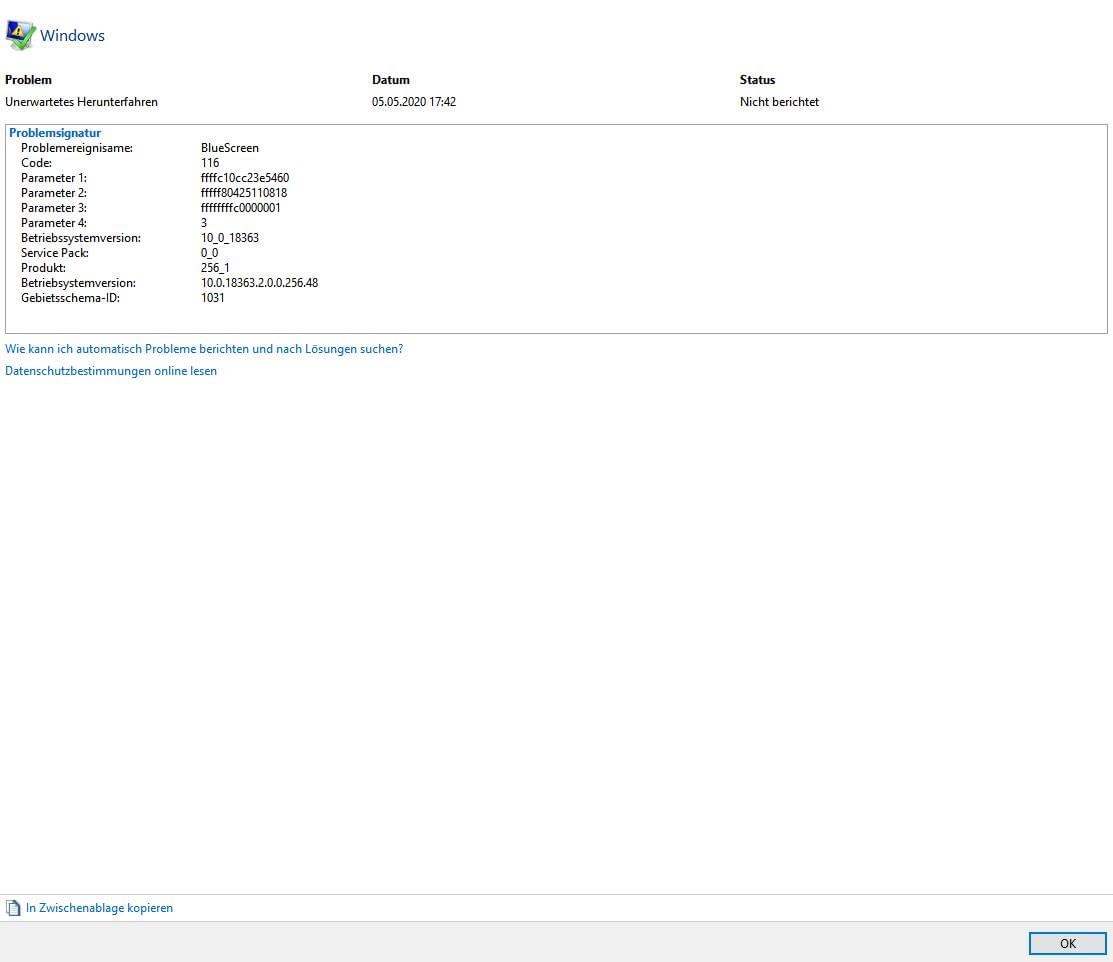Select value 'ffffffffc0000001'
This screenshot has width=1113, height=962.
[241, 208]
